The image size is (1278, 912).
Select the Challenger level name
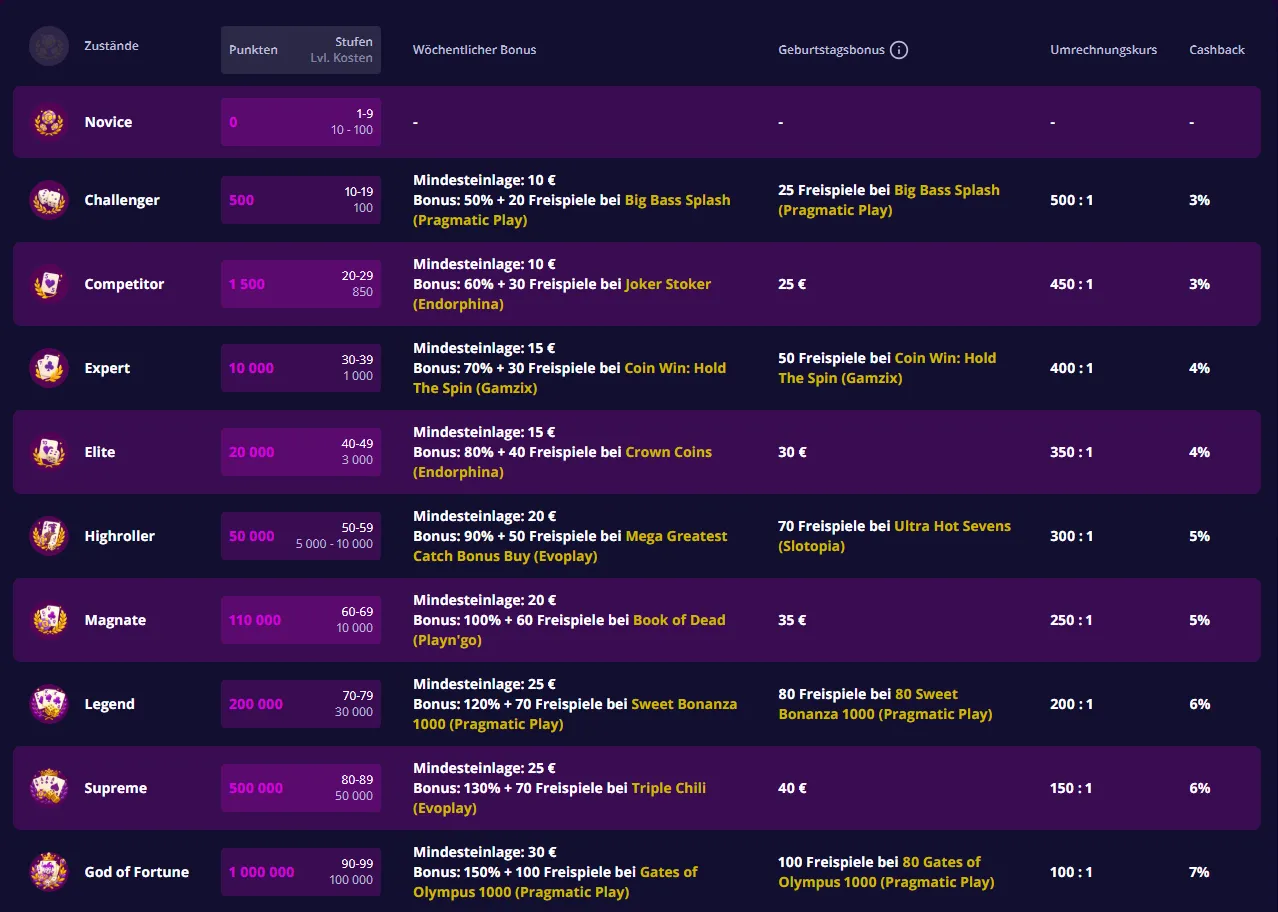pyautogui.click(x=122, y=200)
